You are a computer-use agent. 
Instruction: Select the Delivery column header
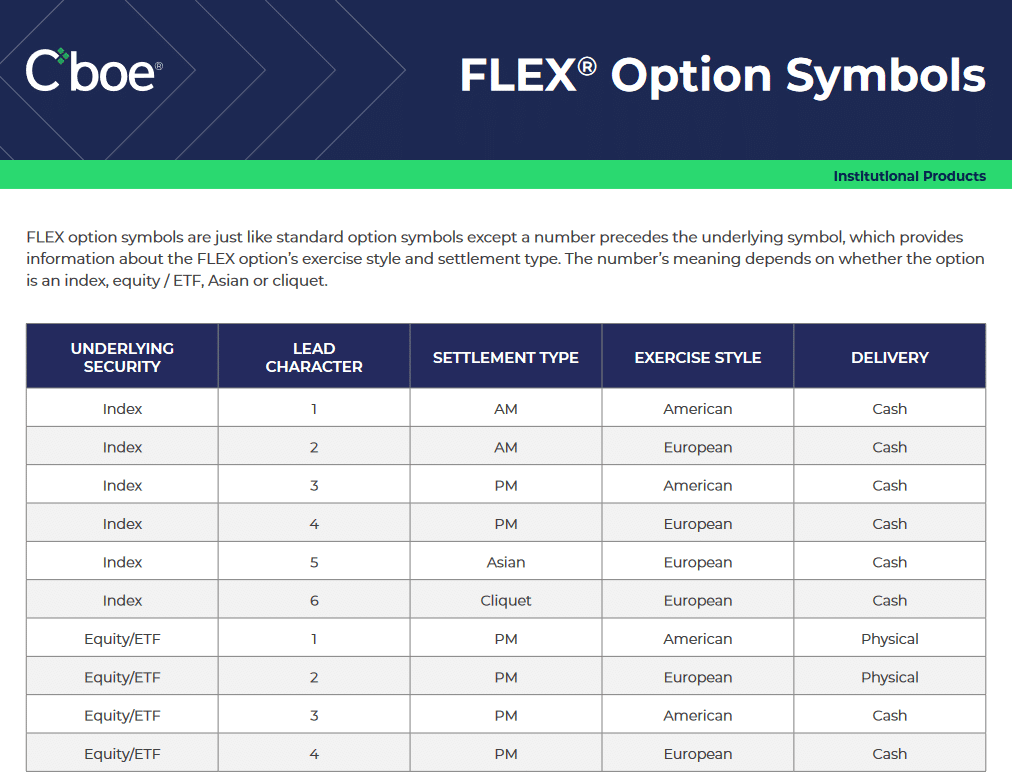pos(890,357)
